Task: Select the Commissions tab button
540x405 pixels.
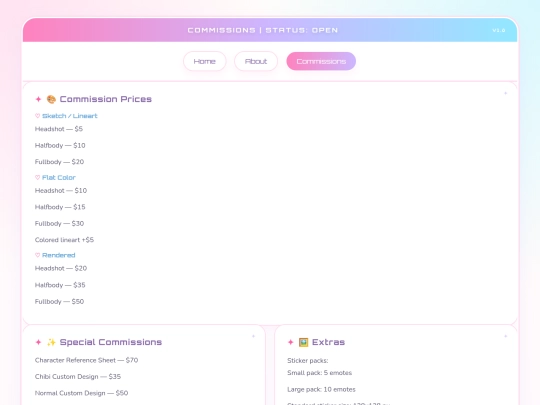Action: 321,61
